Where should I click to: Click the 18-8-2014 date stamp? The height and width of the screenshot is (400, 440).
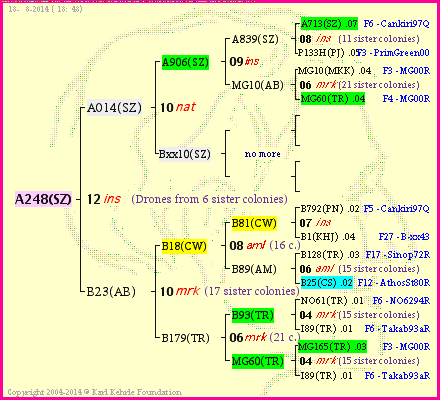45,9
